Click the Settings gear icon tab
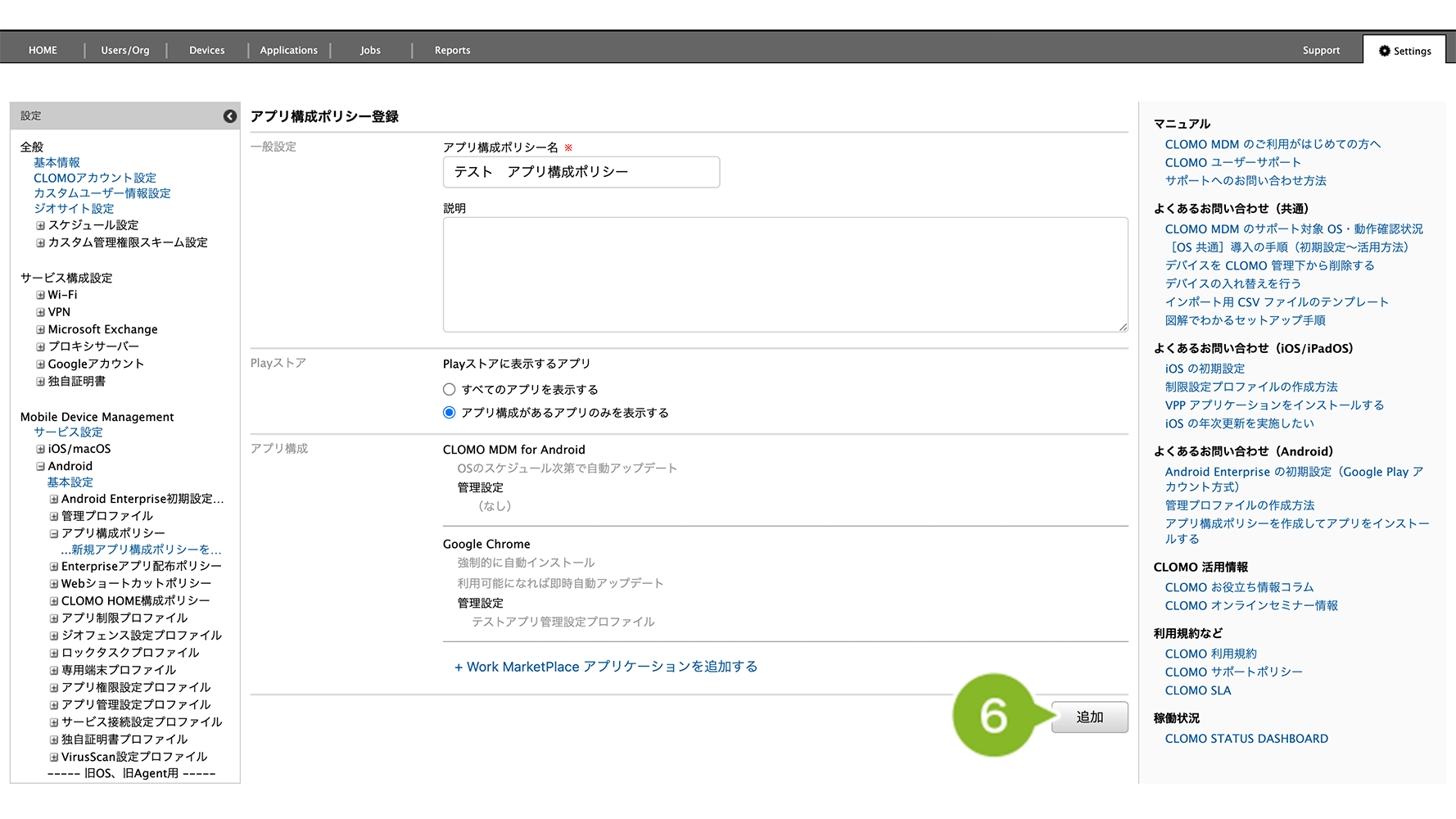The height and width of the screenshot is (819, 1456). pos(1404,51)
